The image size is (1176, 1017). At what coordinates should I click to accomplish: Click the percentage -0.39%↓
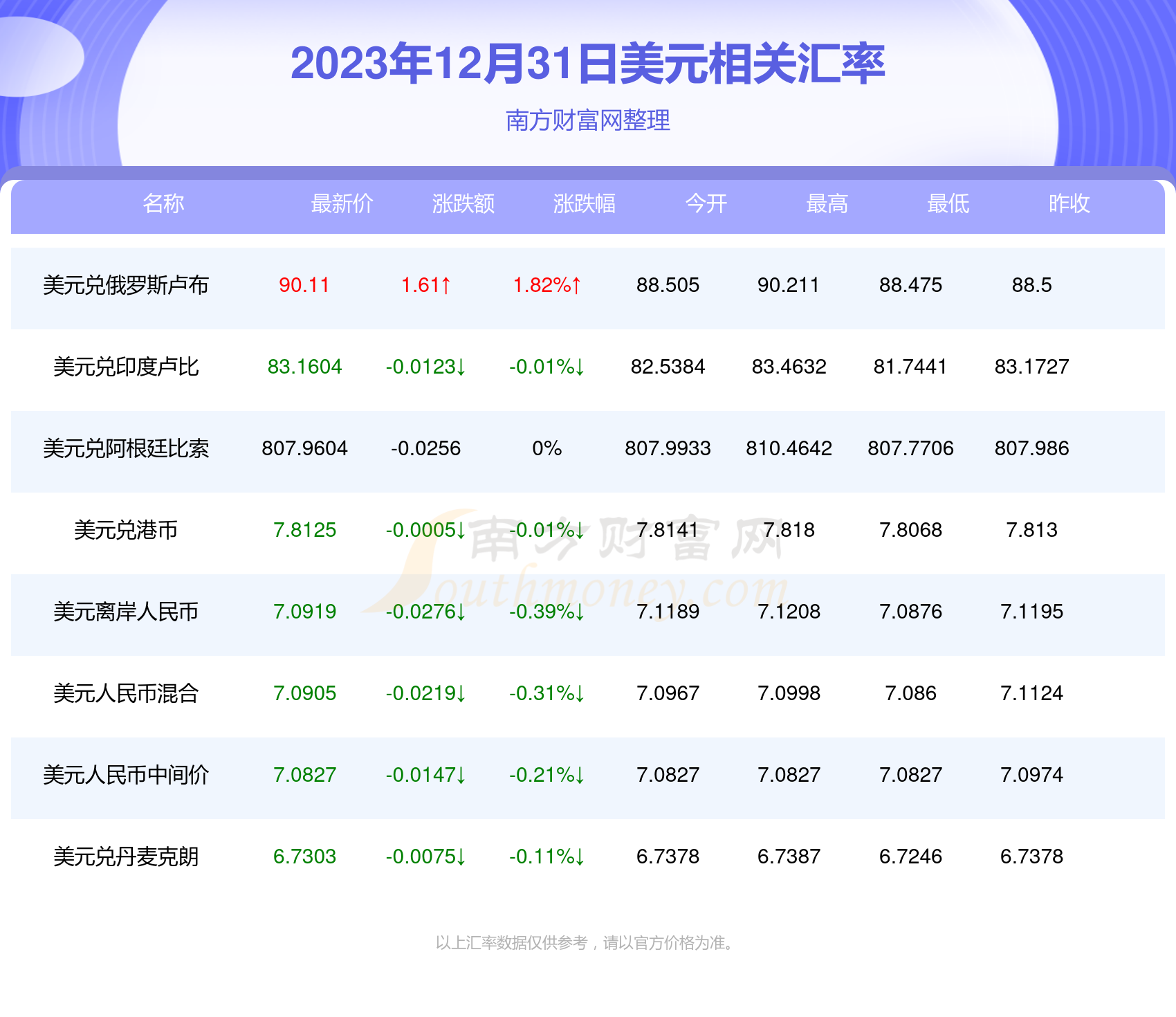[547, 612]
